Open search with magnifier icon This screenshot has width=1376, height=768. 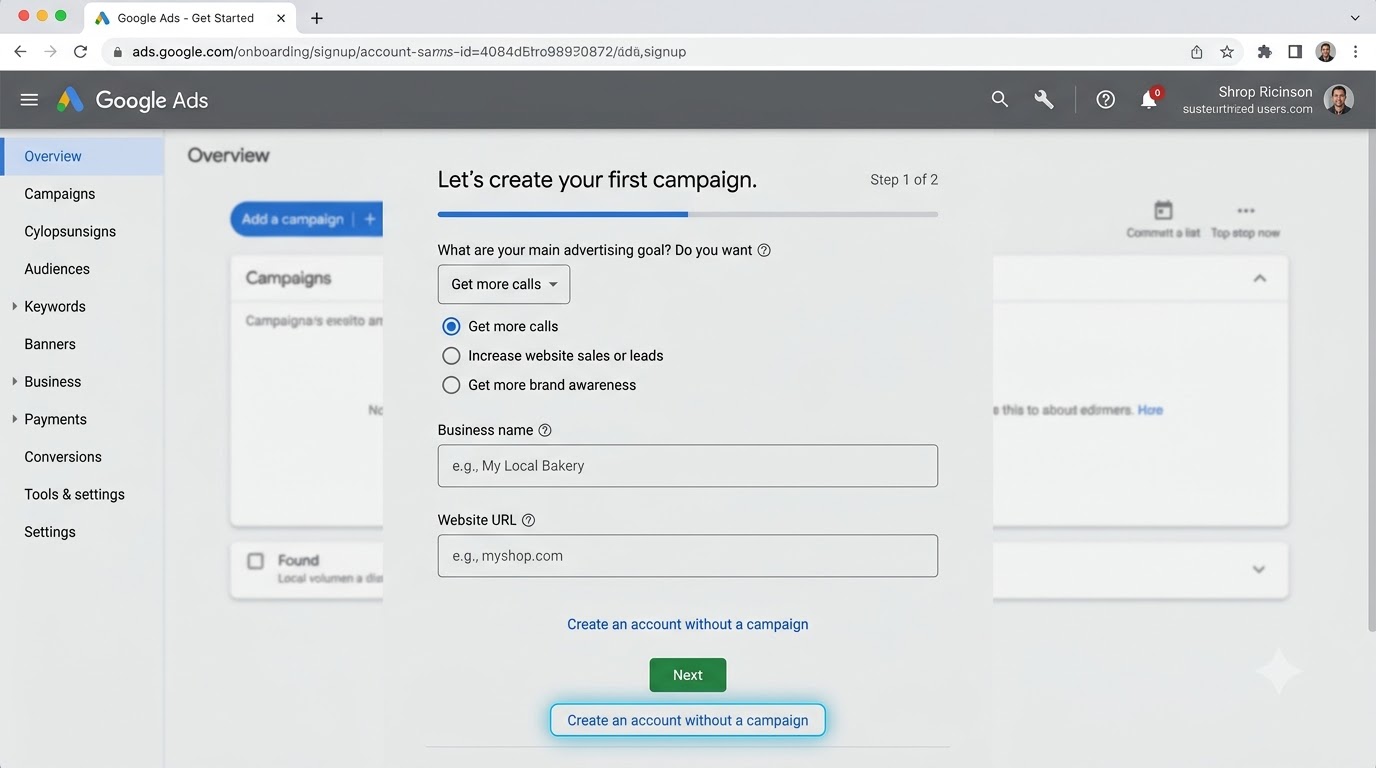[x=999, y=99]
